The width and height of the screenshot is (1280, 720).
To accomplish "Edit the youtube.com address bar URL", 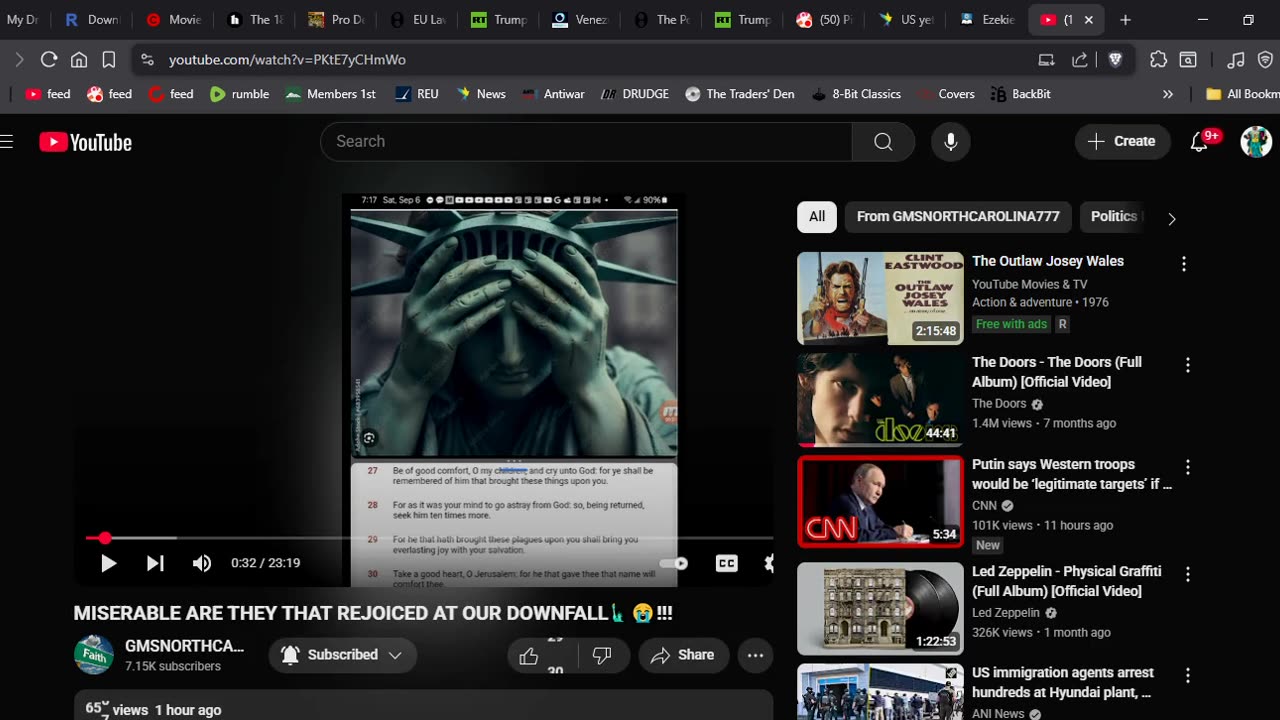I will click(287, 60).
